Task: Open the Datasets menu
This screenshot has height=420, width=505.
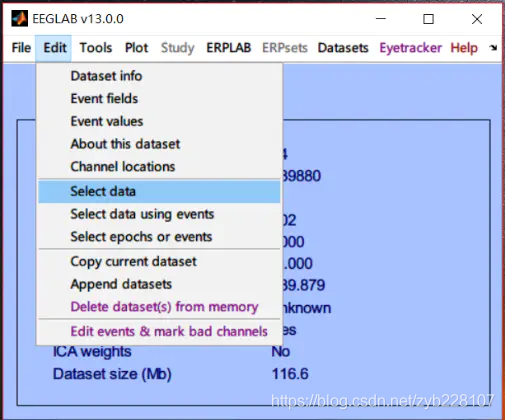Action: click(x=343, y=48)
